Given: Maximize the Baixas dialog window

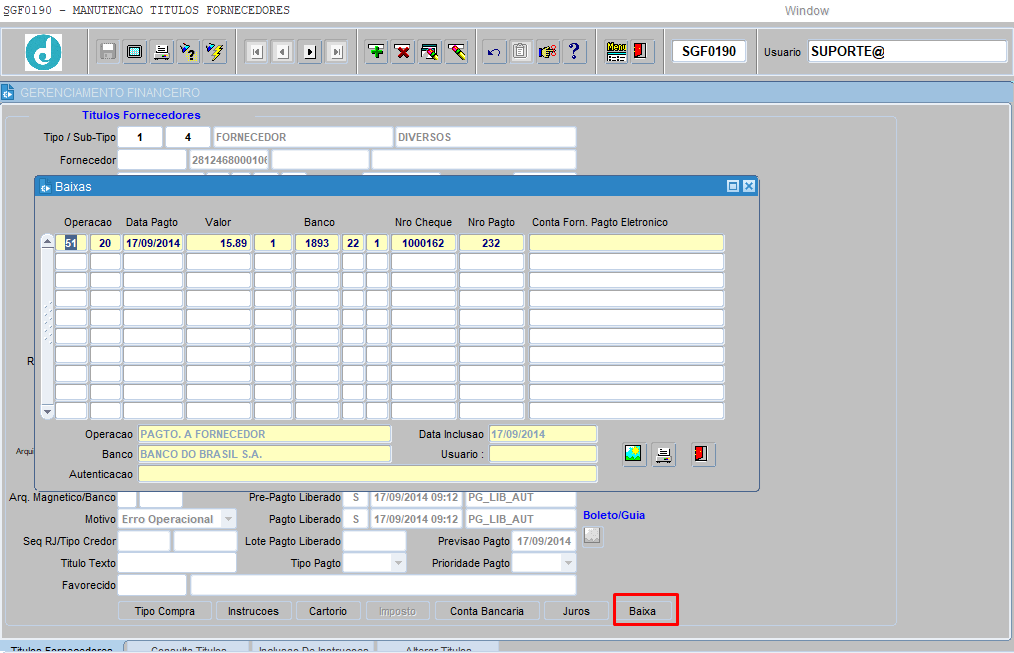Looking at the screenshot, I should coord(733,186).
